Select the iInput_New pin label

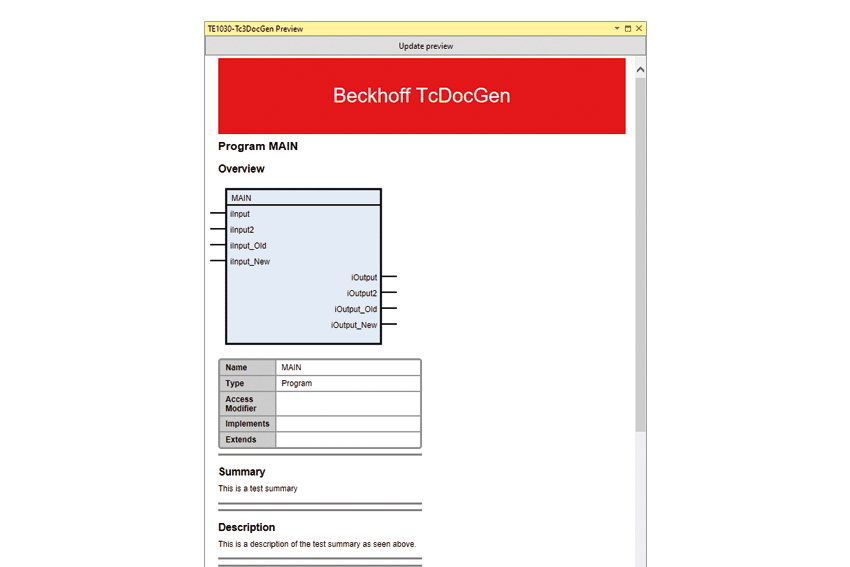pyautogui.click(x=249, y=261)
